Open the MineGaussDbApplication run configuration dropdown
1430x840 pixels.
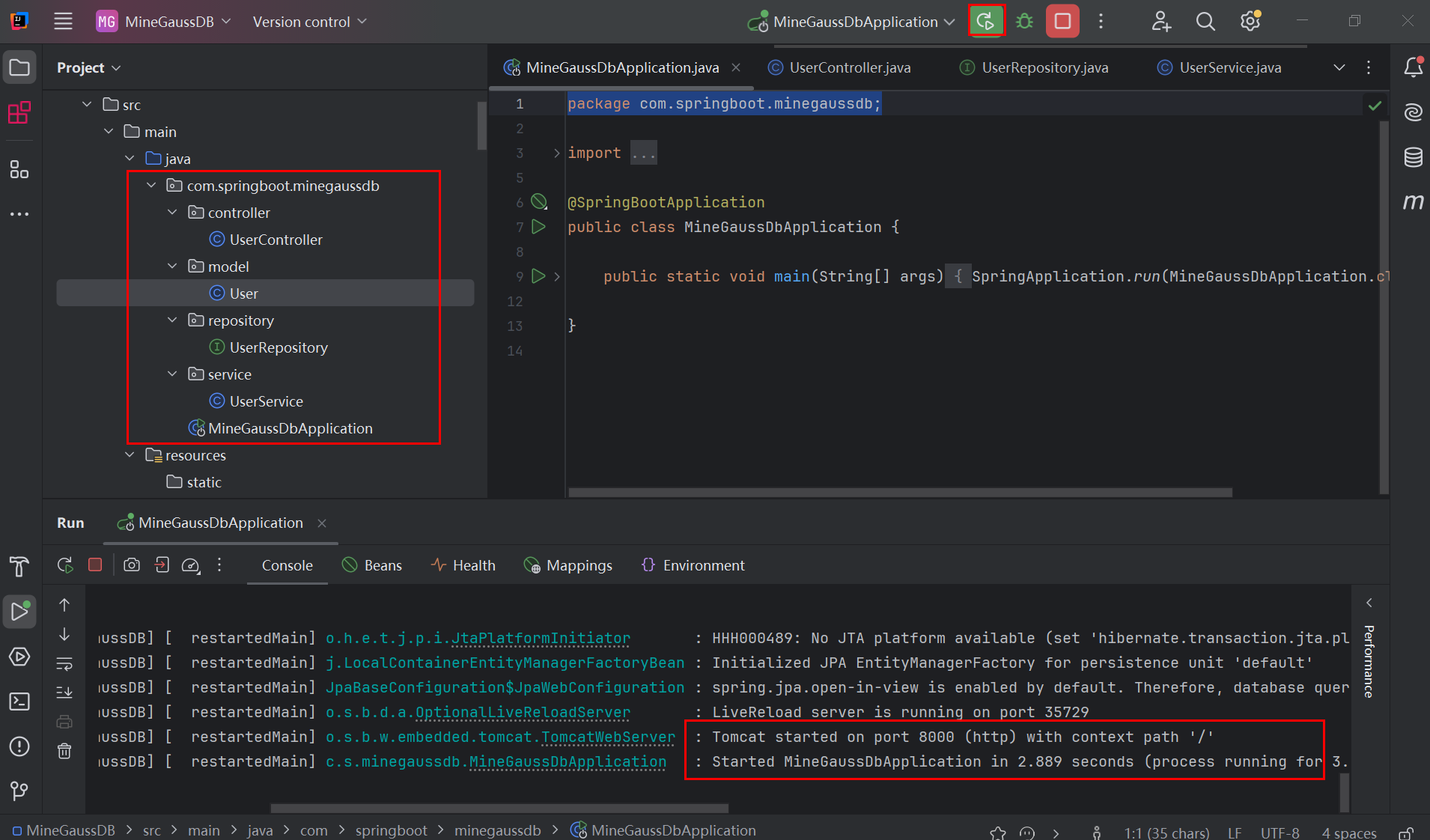[x=852, y=22]
